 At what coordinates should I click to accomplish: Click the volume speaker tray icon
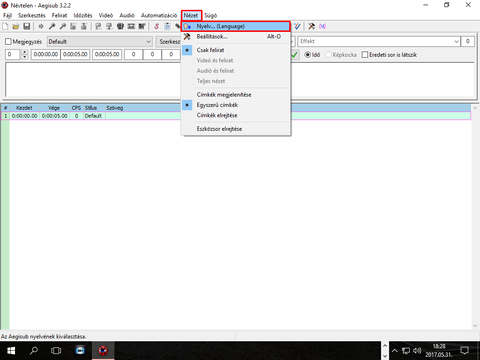tap(417, 351)
